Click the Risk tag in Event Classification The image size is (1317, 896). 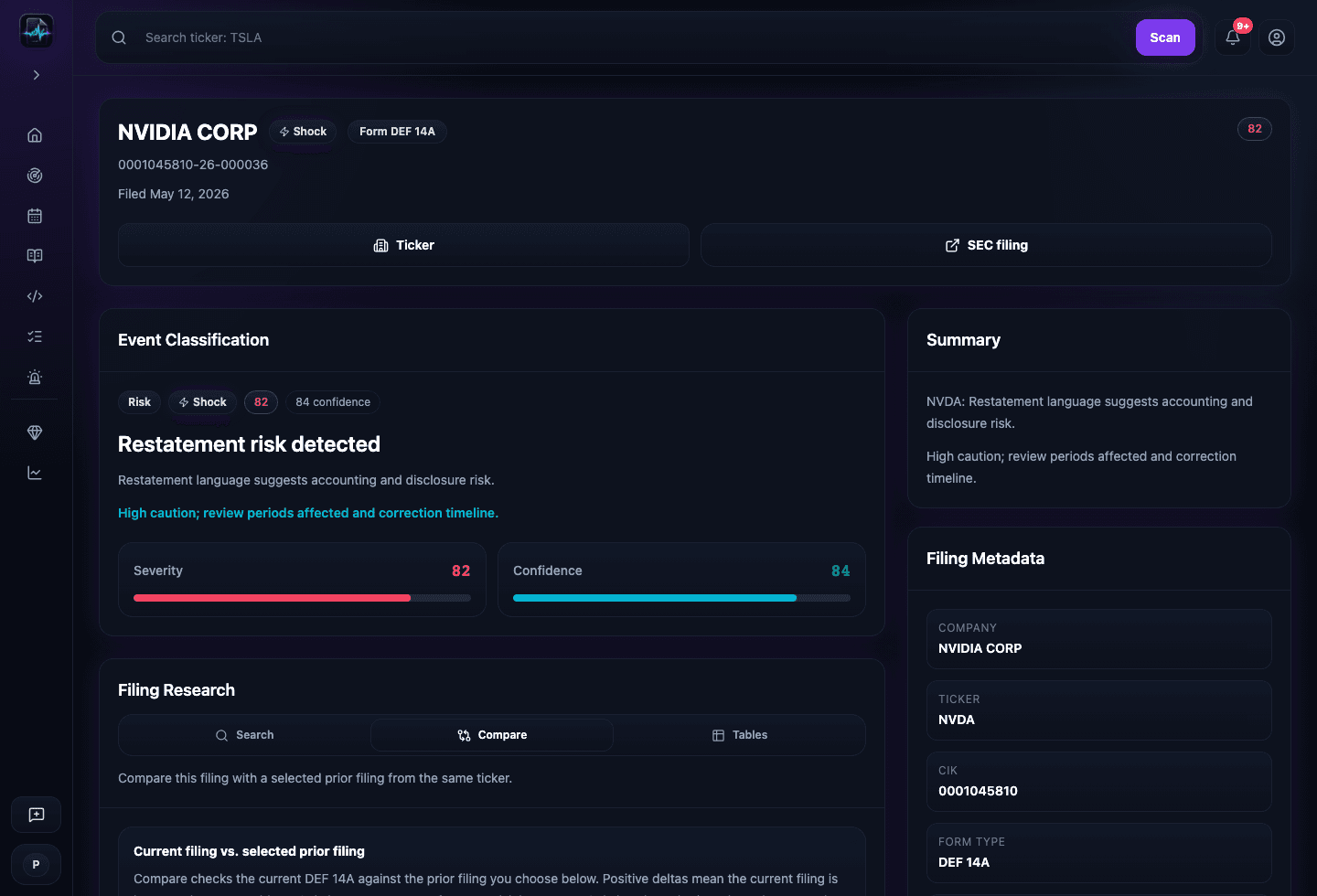coord(139,402)
